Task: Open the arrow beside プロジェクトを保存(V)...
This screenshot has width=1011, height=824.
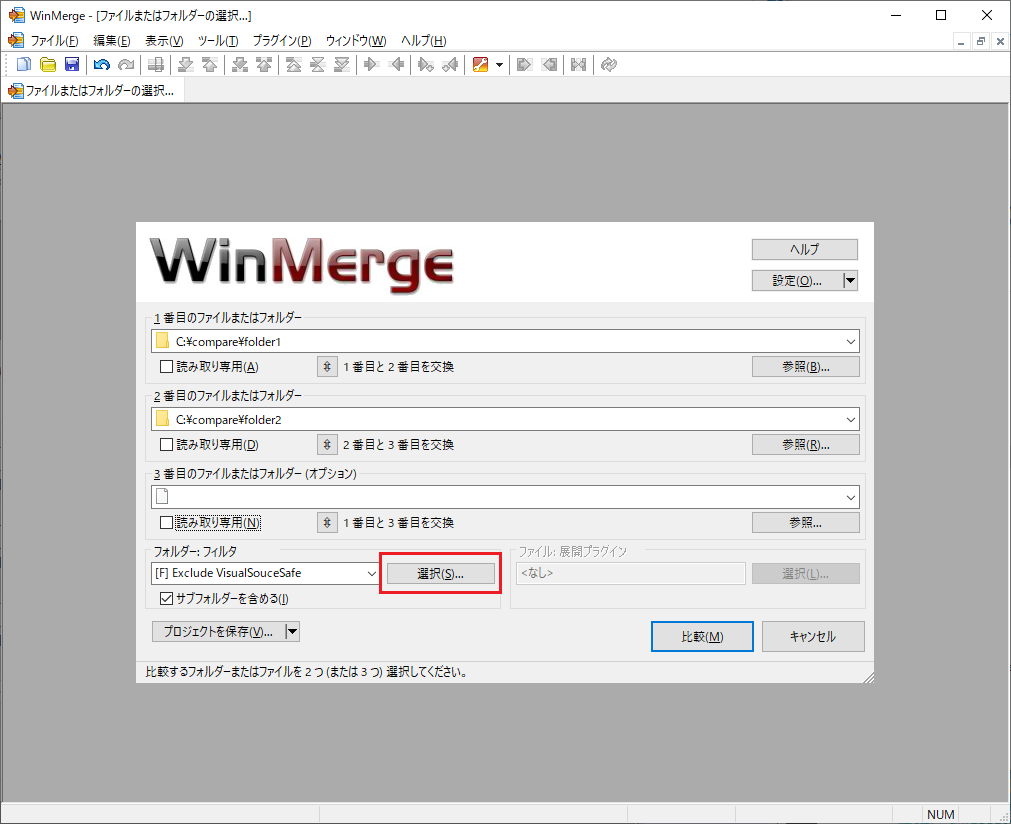Action: [293, 632]
